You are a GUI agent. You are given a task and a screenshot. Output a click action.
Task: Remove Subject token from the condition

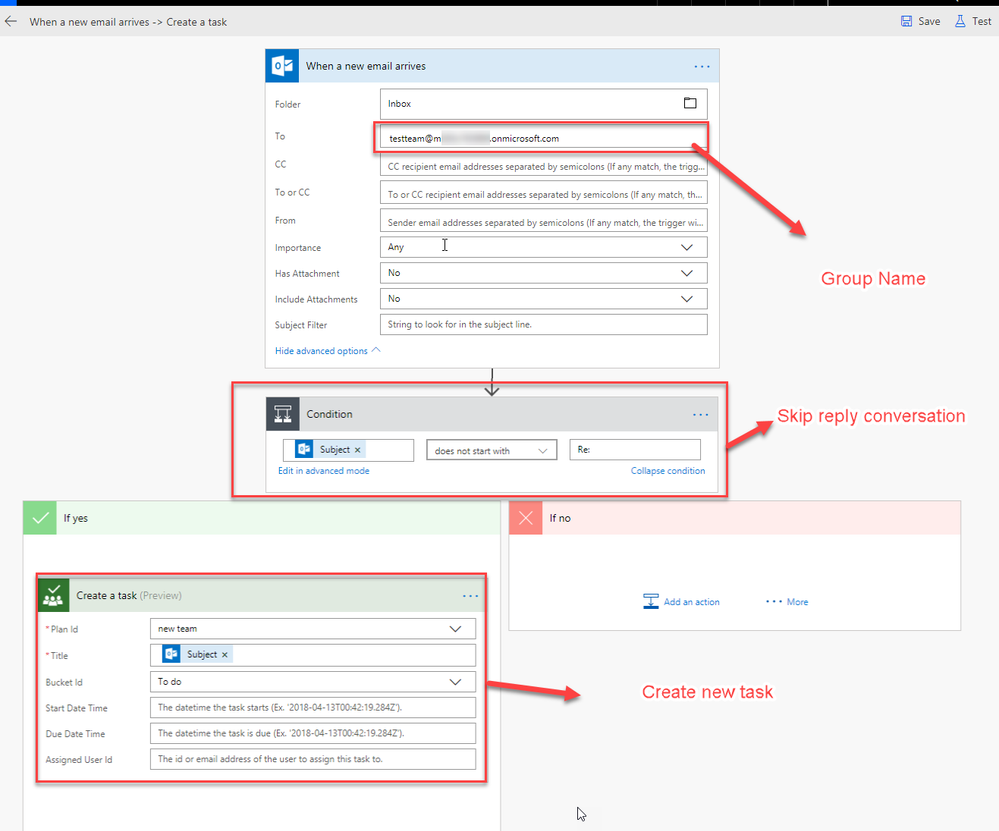pos(357,450)
